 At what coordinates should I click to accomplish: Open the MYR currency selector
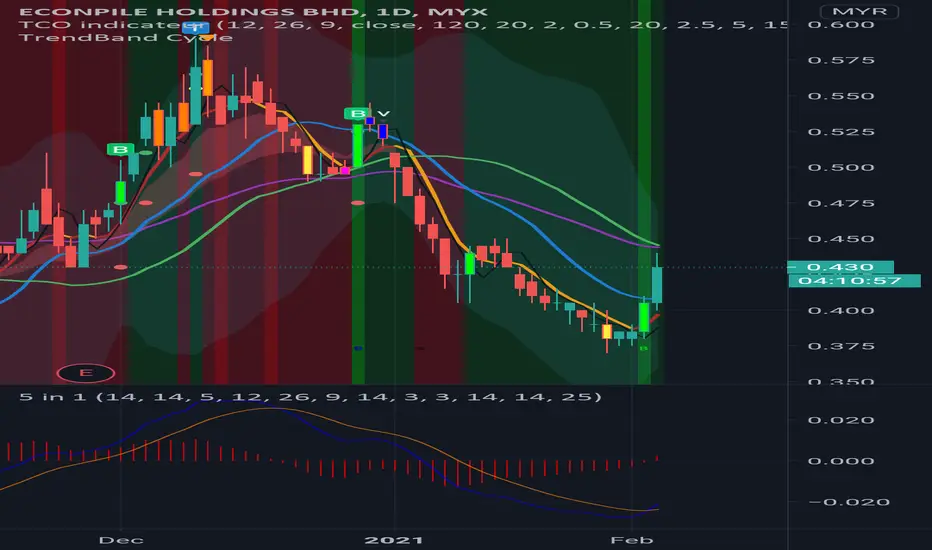tap(859, 11)
